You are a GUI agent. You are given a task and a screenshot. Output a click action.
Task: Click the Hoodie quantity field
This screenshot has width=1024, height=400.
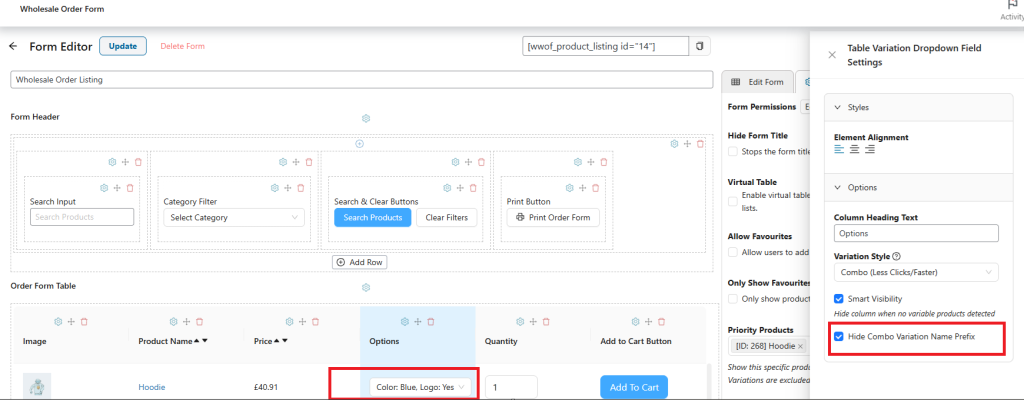(x=511, y=388)
